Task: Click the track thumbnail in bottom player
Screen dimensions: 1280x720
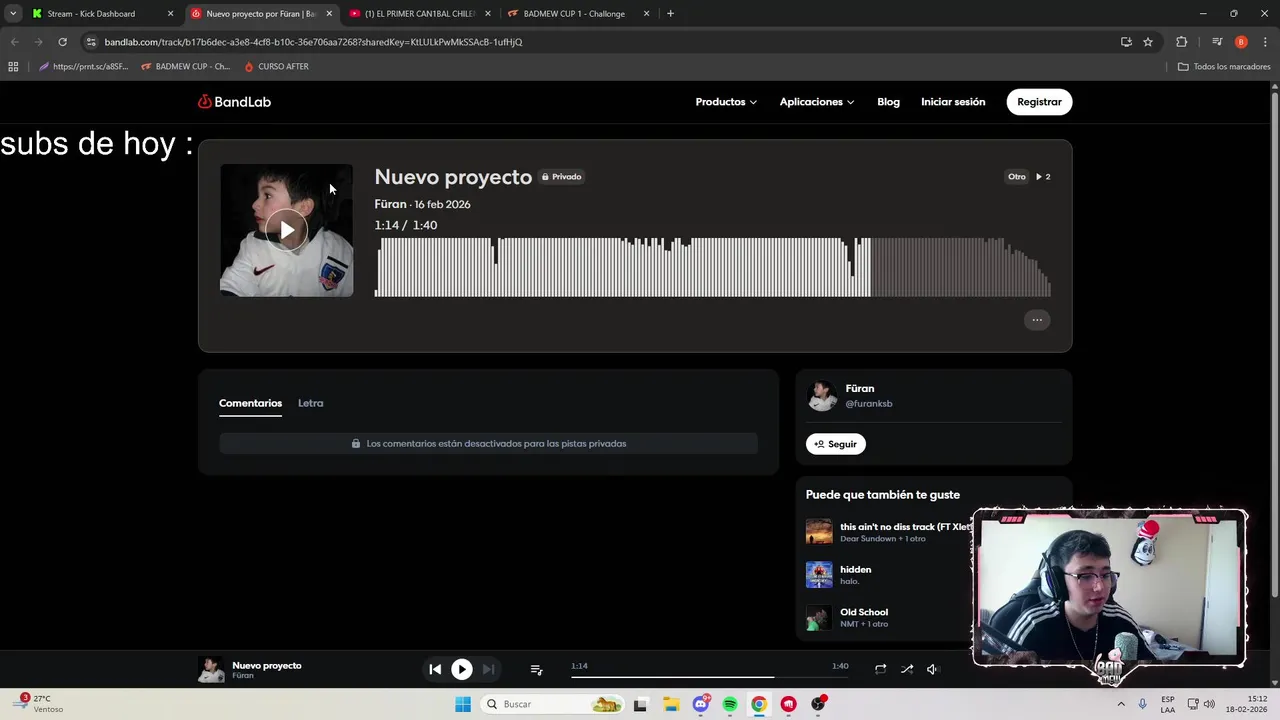Action: (211, 670)
